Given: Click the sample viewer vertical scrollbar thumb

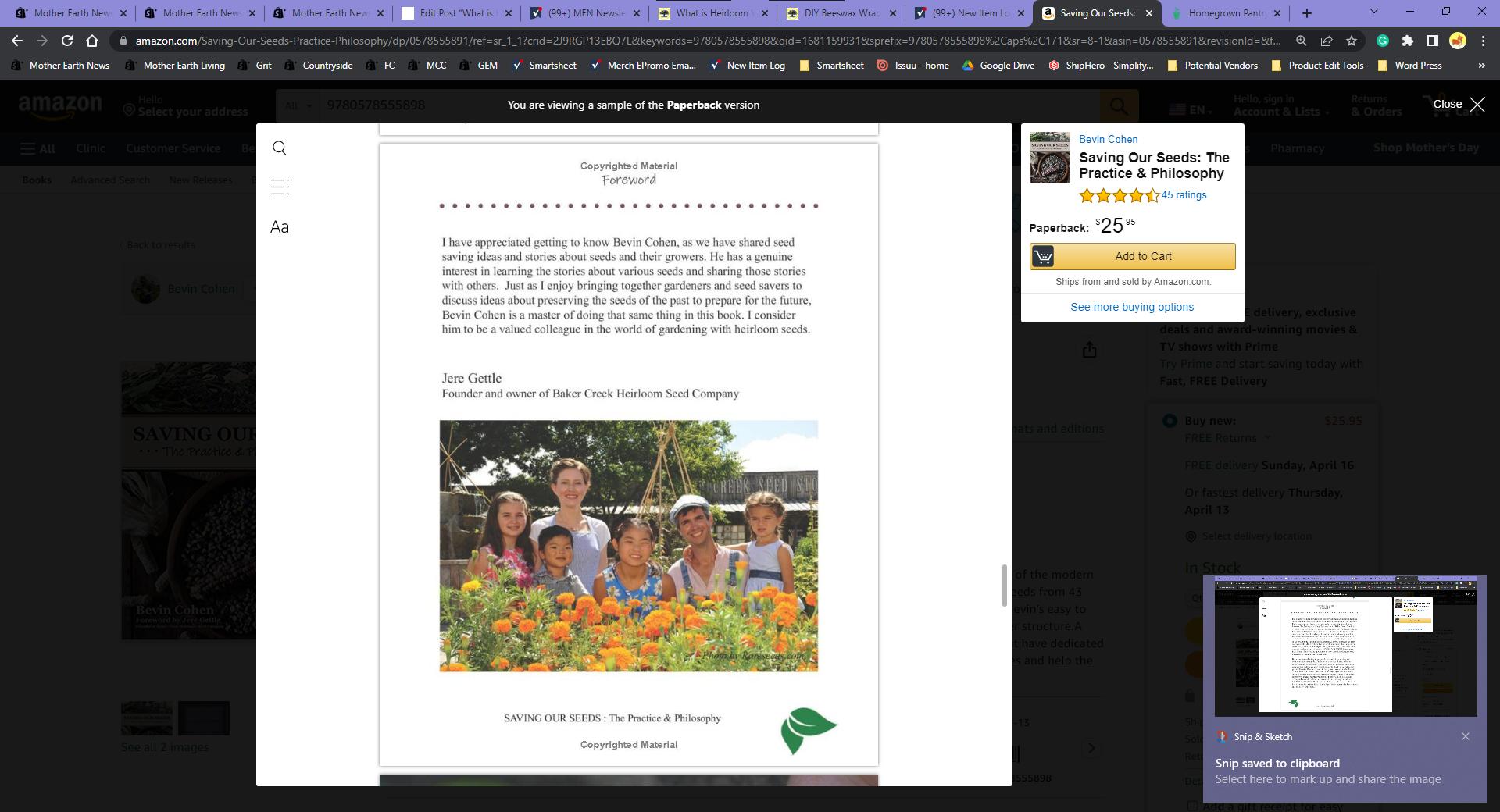Looking at the screenshot, I should pyautogui.click(x=1005, y=585).
